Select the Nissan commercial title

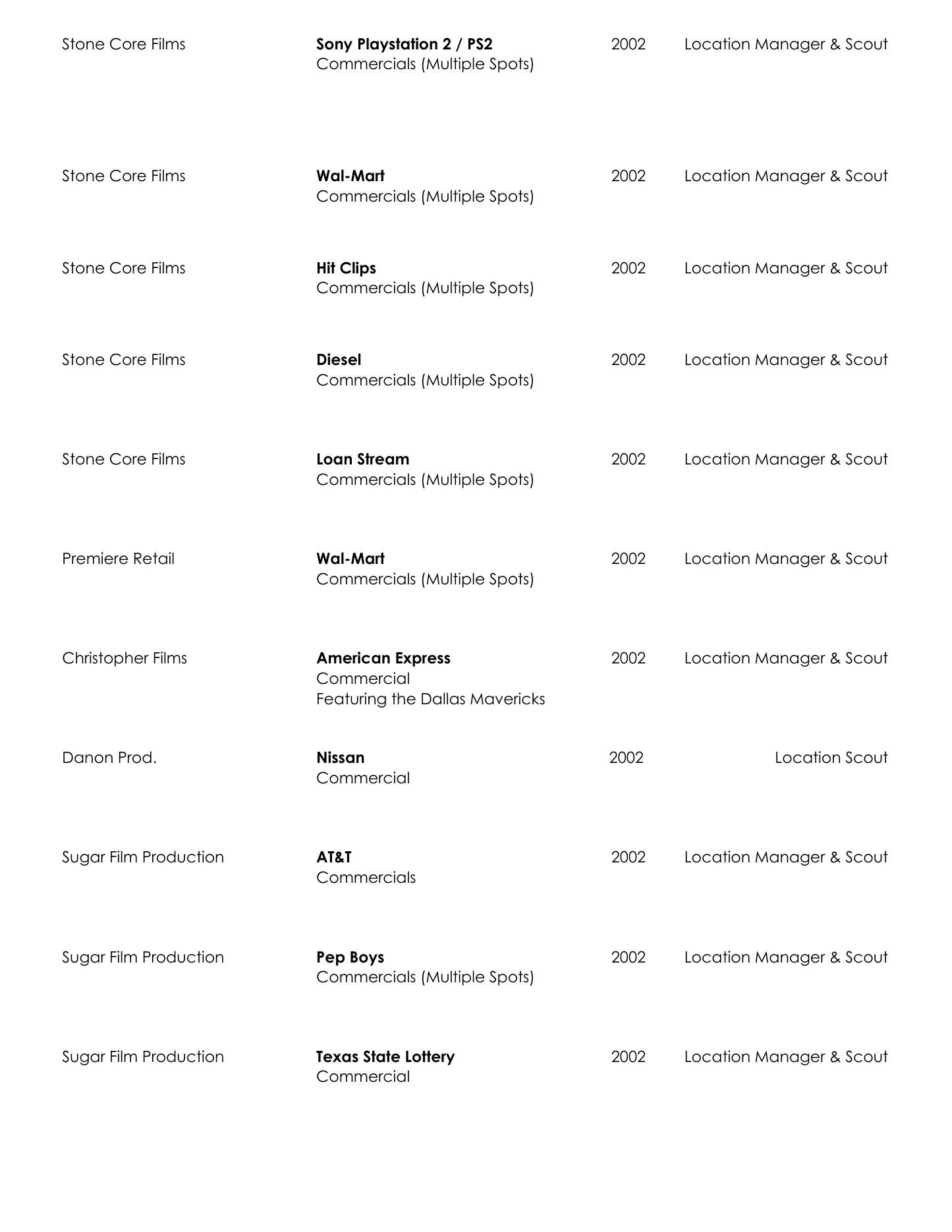click(340, 758)
